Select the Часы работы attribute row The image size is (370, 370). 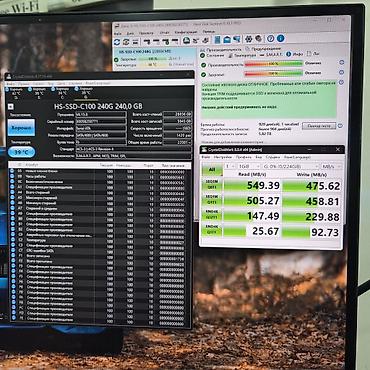click(x=100, y=176)
